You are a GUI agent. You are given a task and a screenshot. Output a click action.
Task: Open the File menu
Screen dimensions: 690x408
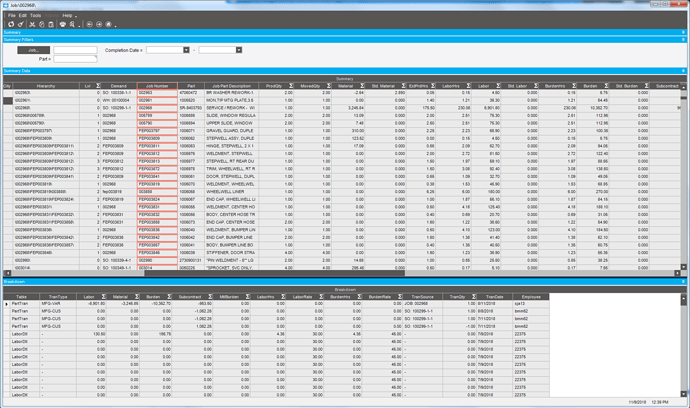point(12,15)
